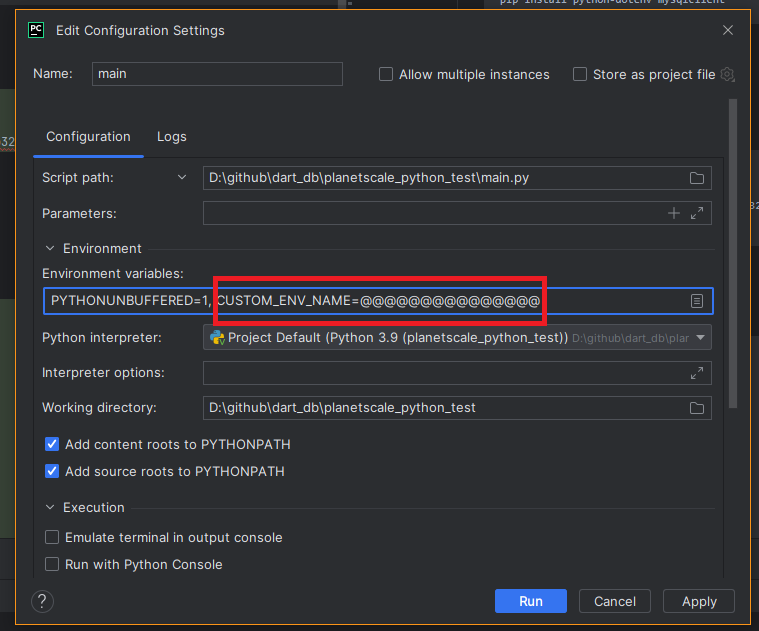The image size is (759, 631).
Task: Click the gear icon beside Store as project file
Action: tap(728, 75)
